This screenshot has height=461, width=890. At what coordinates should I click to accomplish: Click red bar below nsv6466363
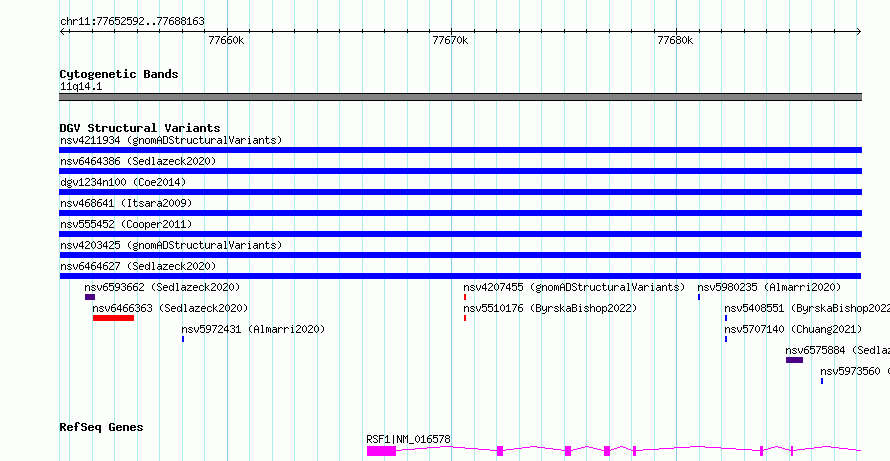pos(114,318)
